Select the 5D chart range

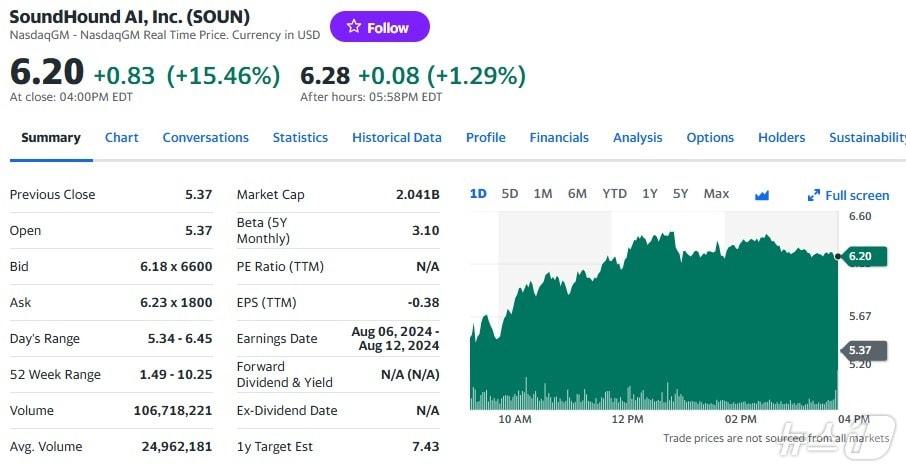click(x=510, y=194)
